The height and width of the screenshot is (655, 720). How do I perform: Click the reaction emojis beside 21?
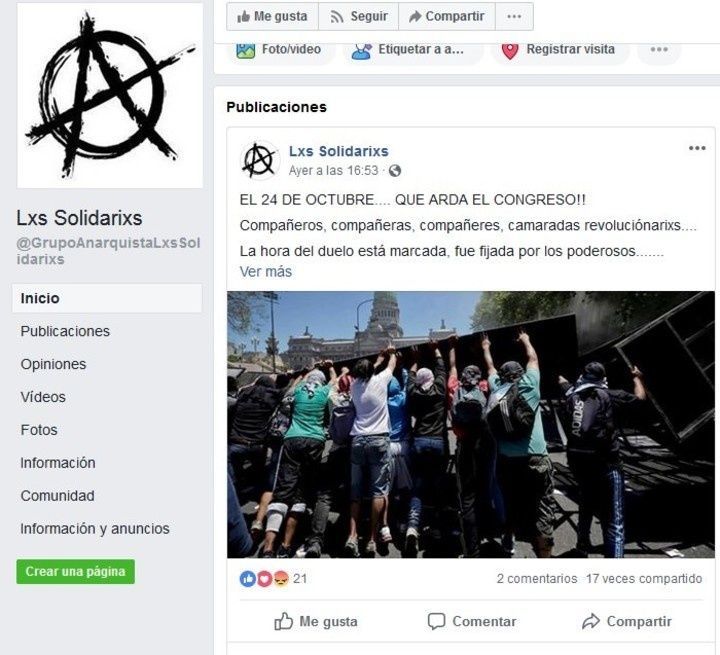(x=264, y=578)
